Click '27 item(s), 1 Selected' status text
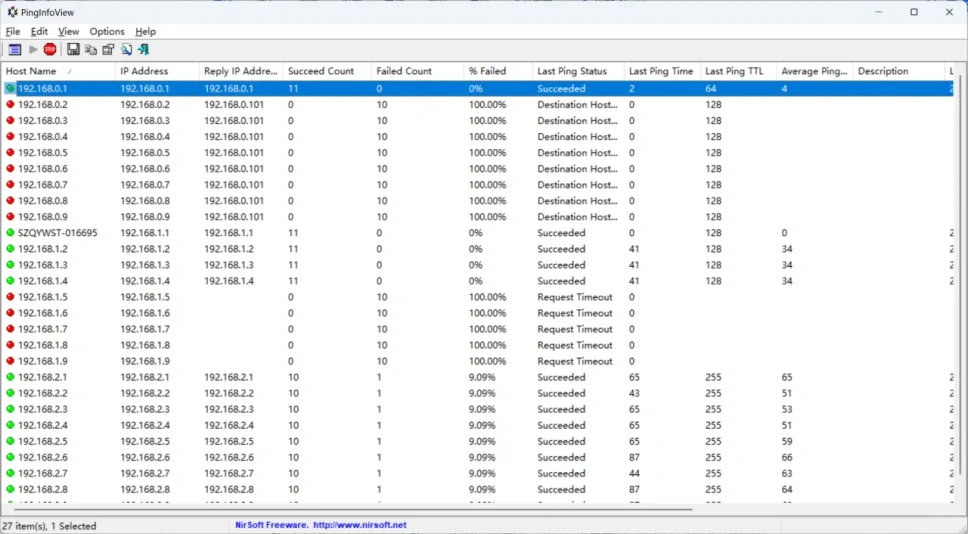This screenshot has height=534, width=968. (49, 526)
